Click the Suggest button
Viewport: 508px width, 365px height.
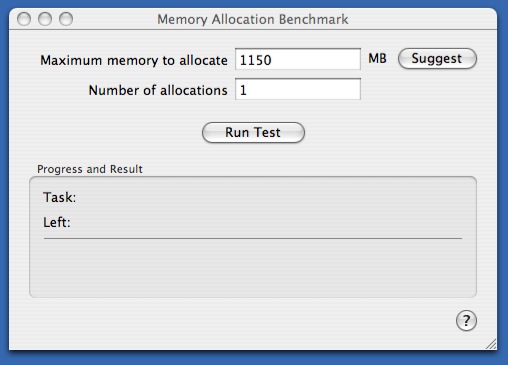point(437,59)
